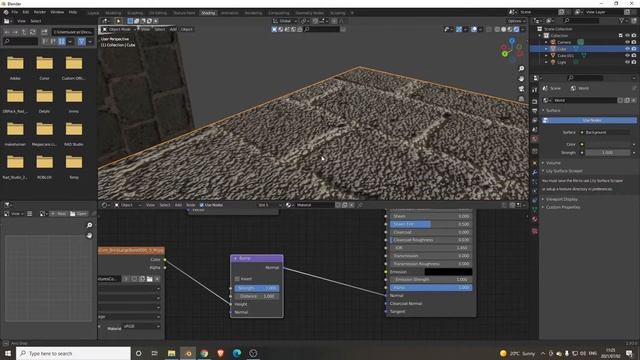Click the image editor zoom icon

[x=89, y=225]
